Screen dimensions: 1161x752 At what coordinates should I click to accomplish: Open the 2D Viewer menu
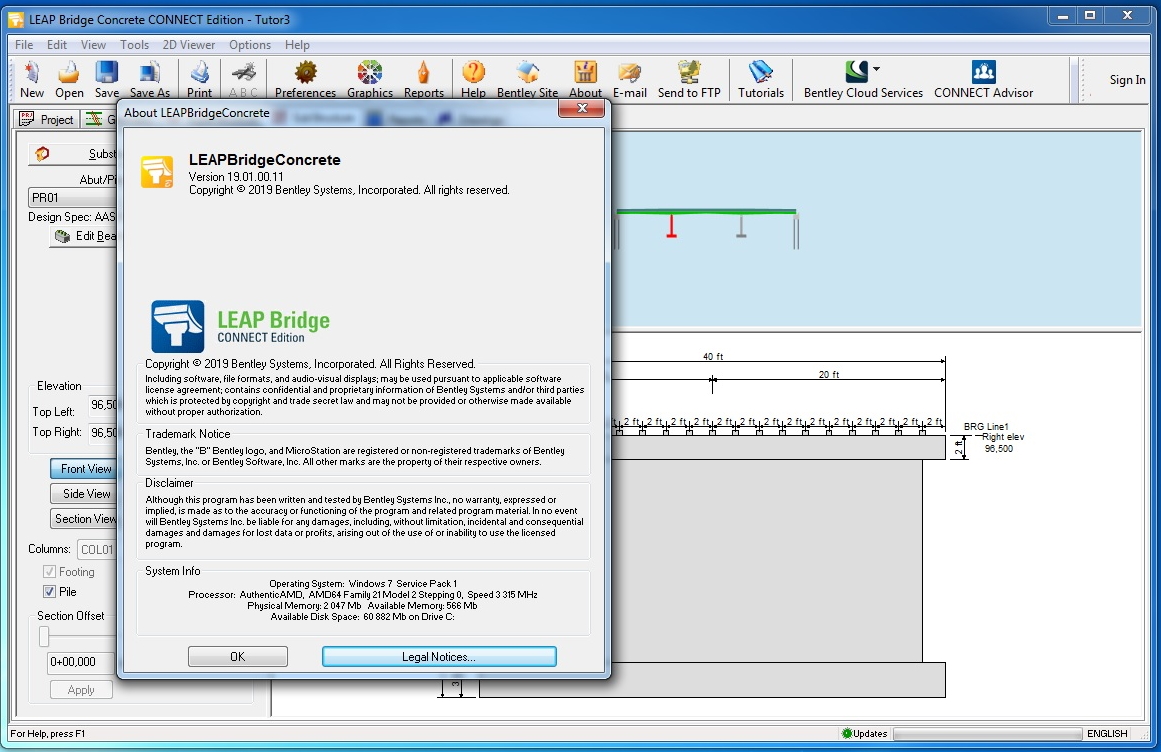[189, 44]
